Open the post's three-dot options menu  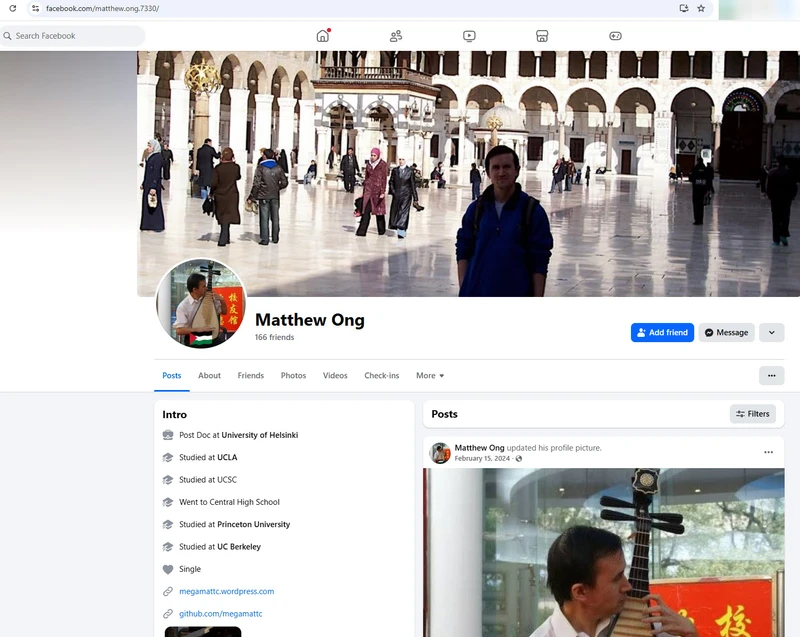pos(768,452)
